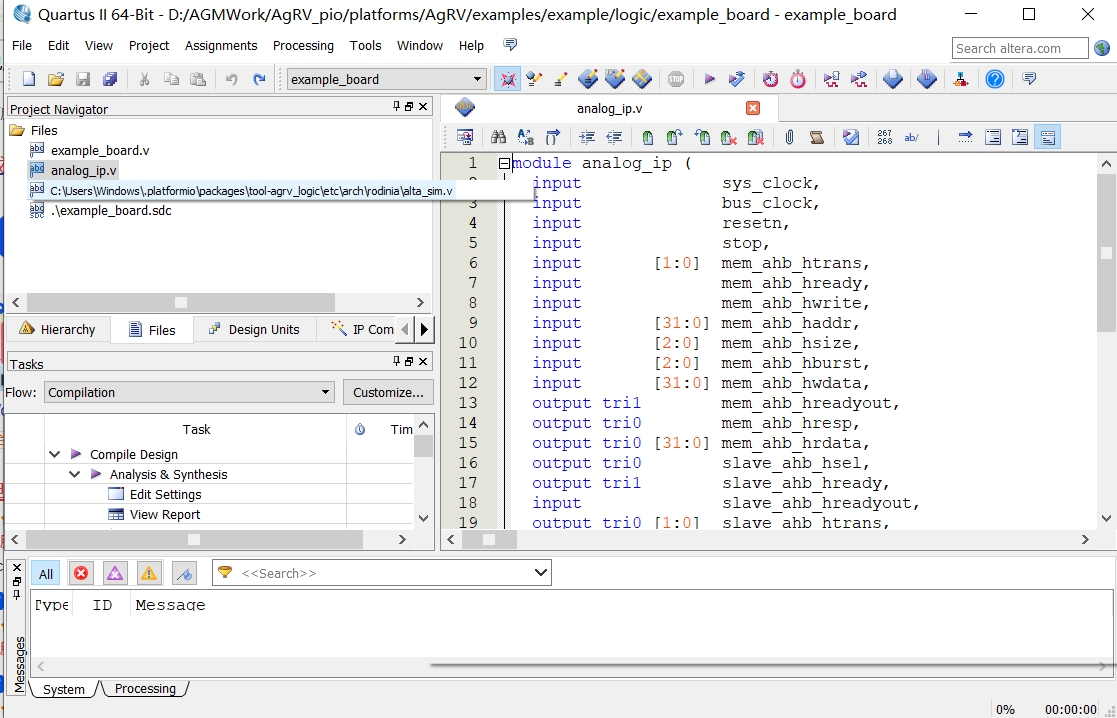Click the View Report task
Image resolution: width=1117 pixels, height=718 pixels.
click(x=165, y=514)
